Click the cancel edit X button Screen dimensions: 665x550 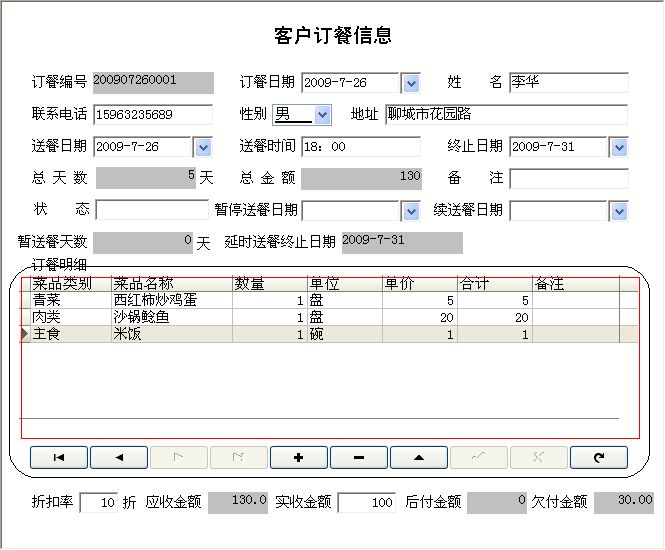pos(539,457)
